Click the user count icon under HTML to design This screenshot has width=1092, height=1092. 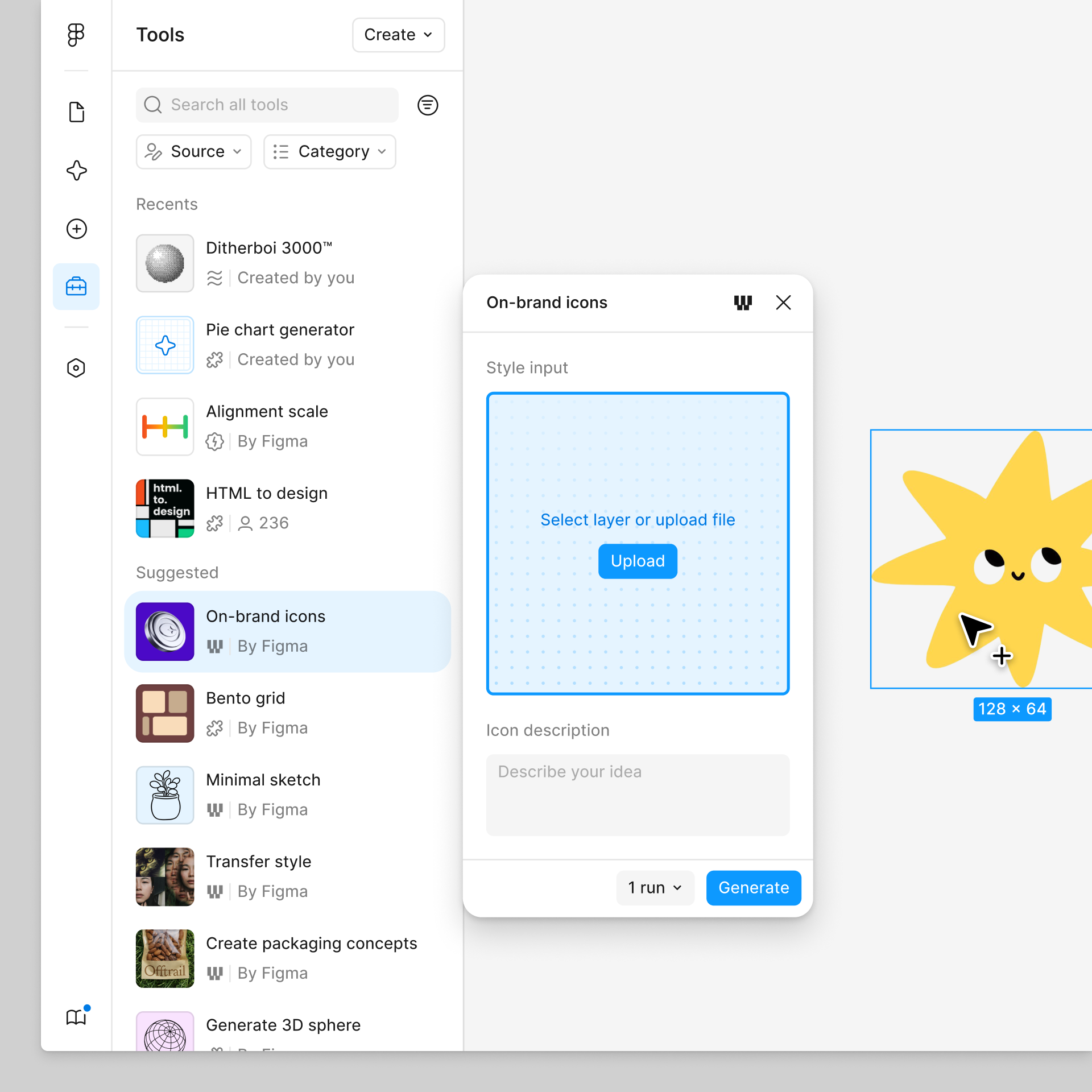coord(245,523)
